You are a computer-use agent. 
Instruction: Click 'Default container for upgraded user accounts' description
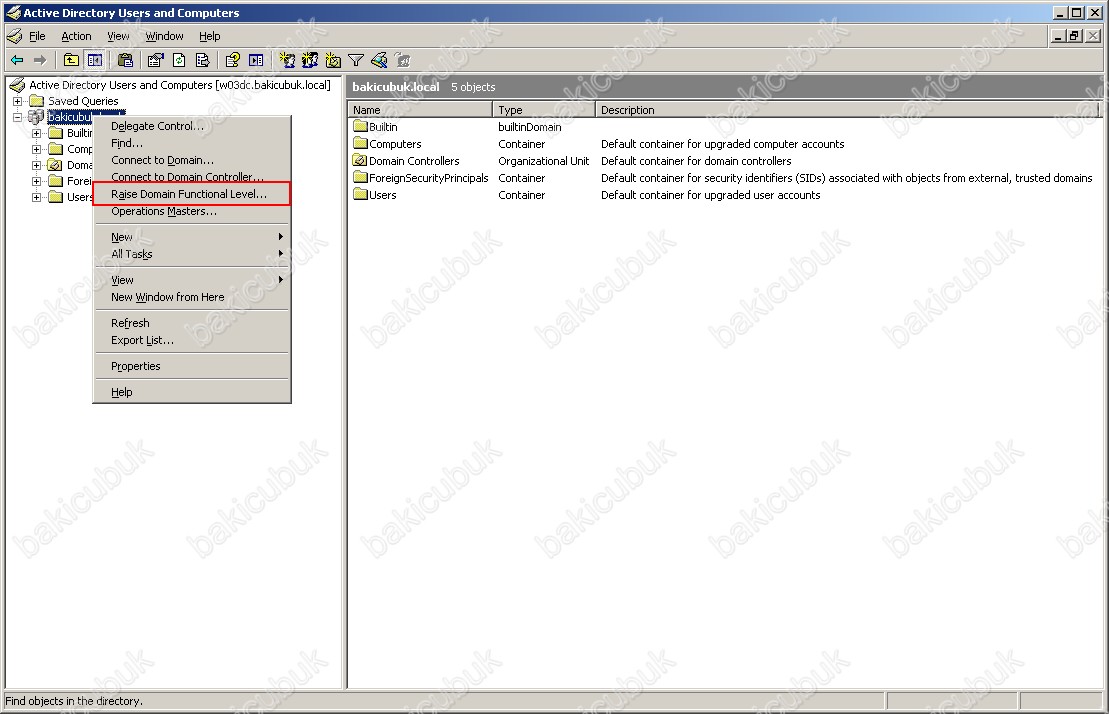coord(710,195)
